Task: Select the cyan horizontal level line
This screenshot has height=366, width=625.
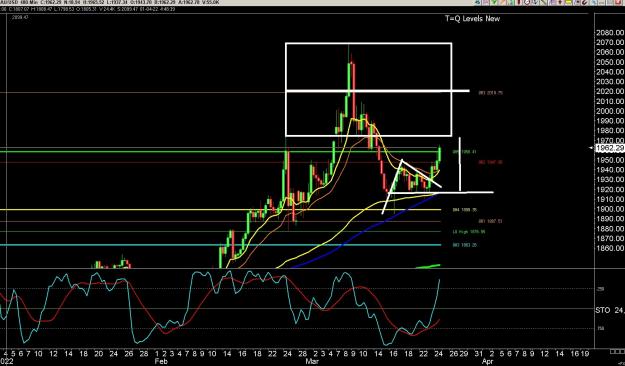Action: pos(220,245)
